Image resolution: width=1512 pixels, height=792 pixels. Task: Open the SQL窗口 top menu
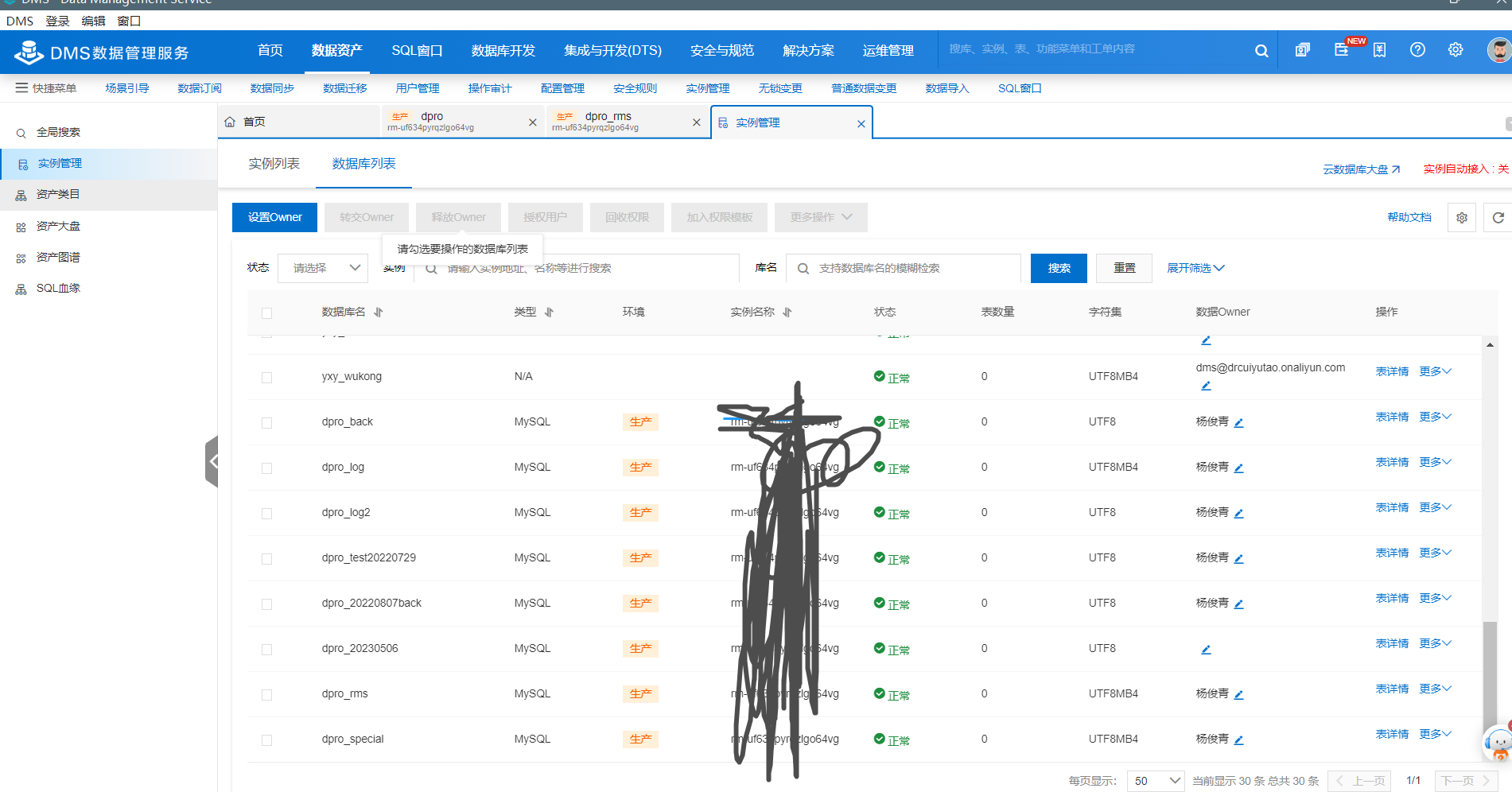[417, 51]
